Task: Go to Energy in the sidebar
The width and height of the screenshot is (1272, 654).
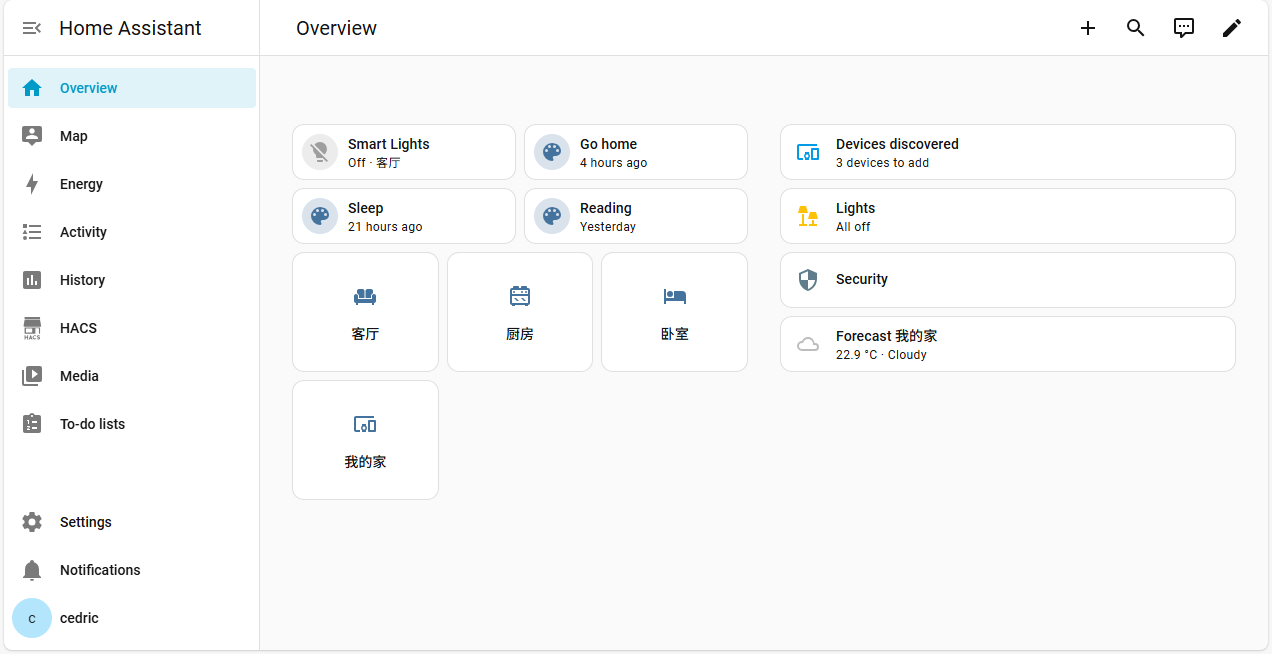Action: click(x=81, y=184)
